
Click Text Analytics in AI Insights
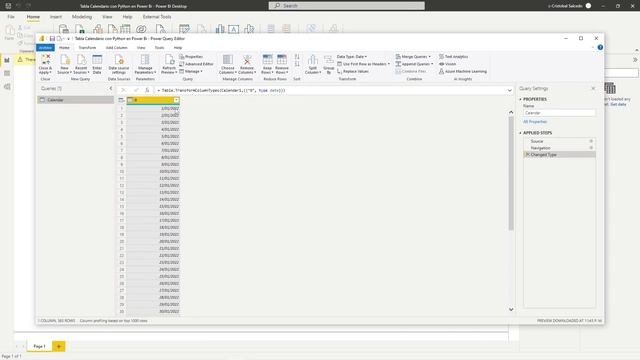(x=453, y=57)
